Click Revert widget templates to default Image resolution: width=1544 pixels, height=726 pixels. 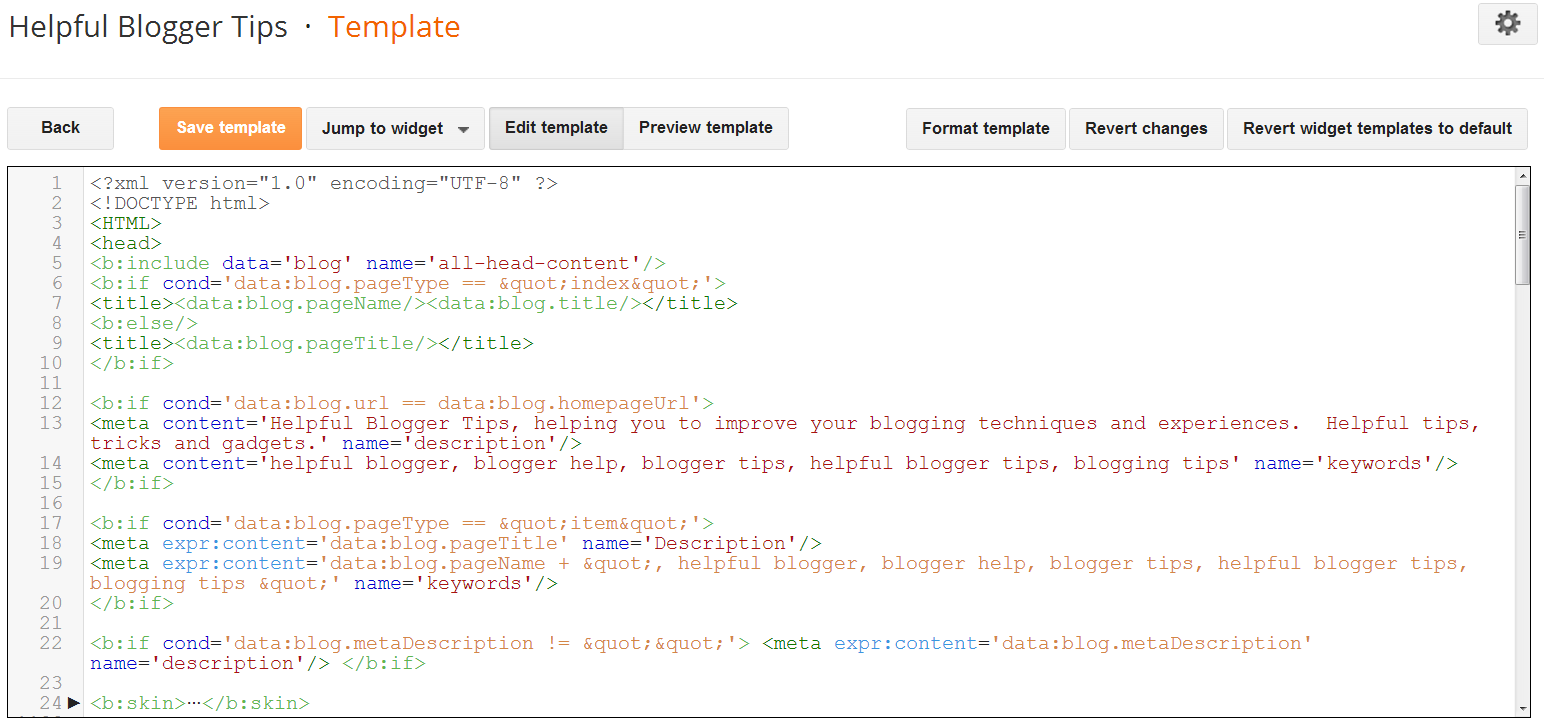1377,128
